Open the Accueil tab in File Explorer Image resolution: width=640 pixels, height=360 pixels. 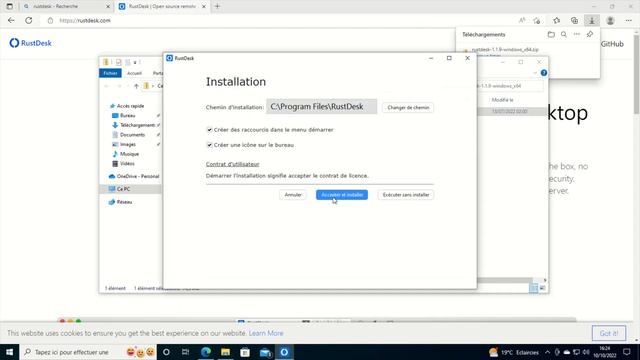(134, 73)
